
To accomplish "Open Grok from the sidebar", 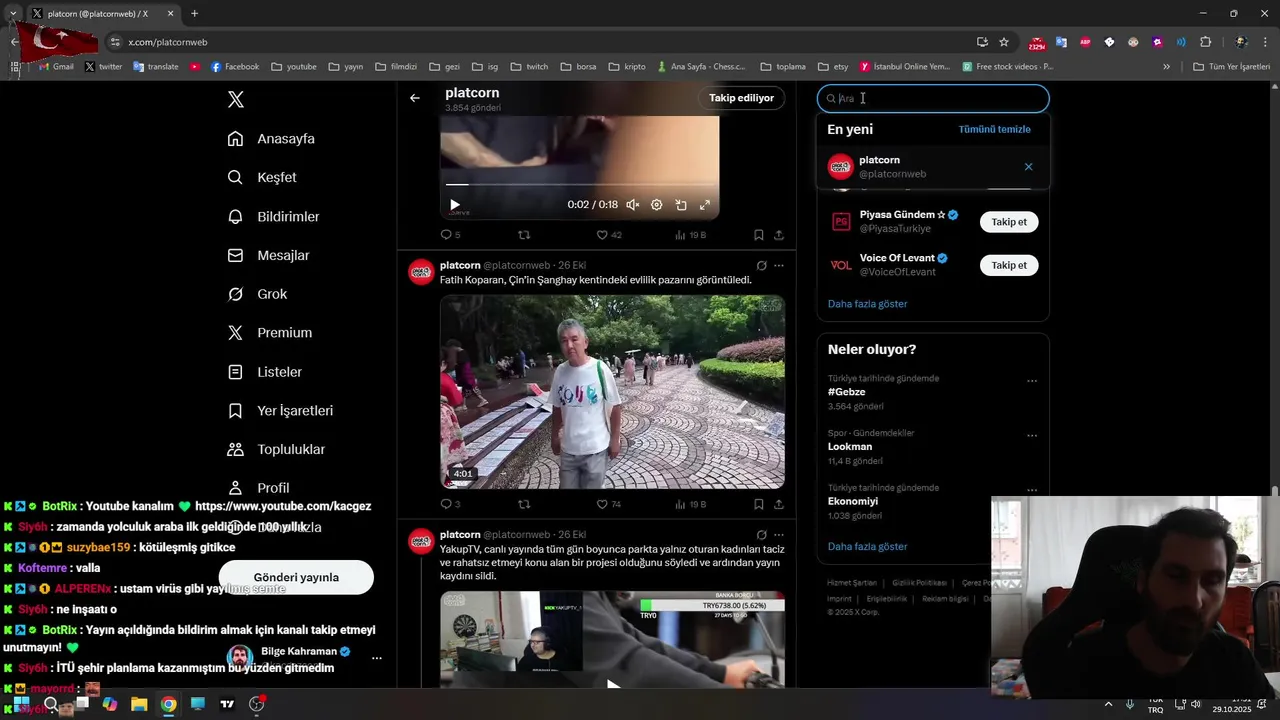I will point(258,294).
